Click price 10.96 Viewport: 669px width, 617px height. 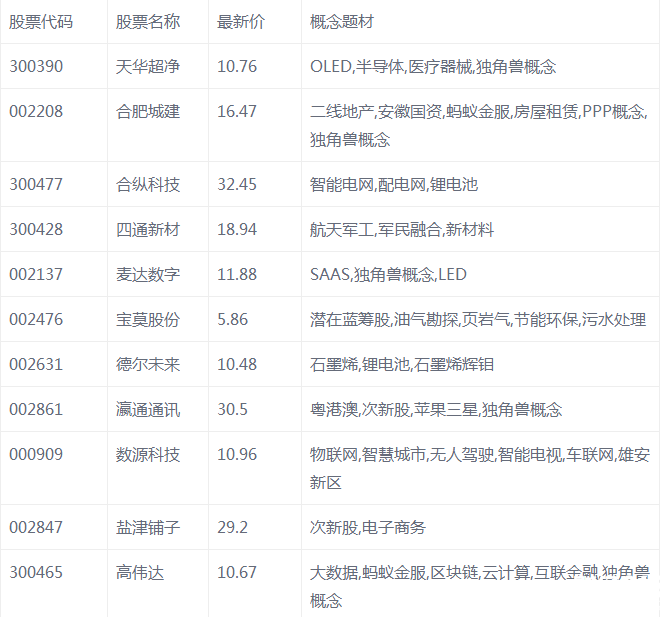coord(237,455)
